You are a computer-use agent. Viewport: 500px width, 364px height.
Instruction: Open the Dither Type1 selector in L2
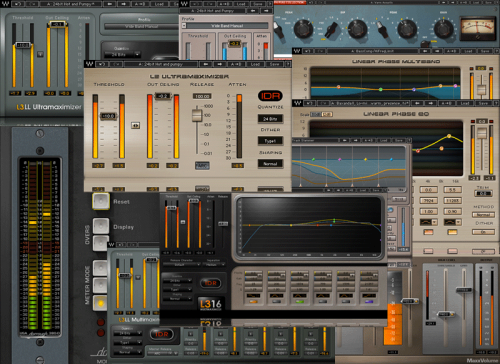pyautogui.click(x=270, y=141)
